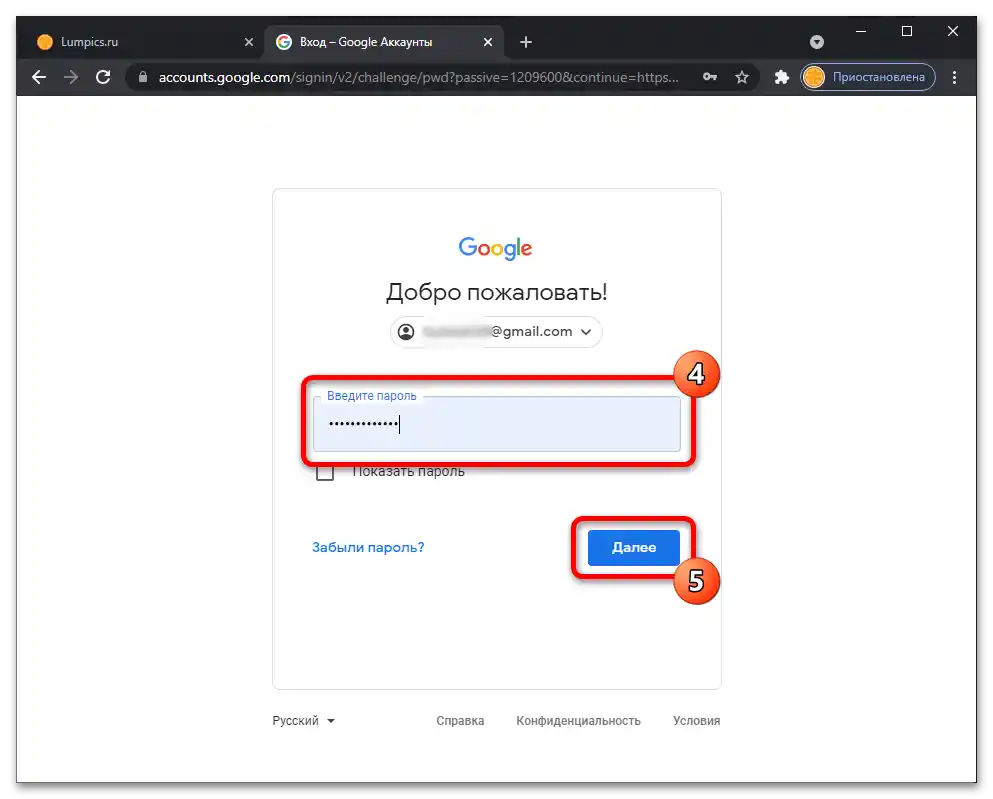Click the browser Forward arrow
The image size is (993, 799).
[71, 77]
